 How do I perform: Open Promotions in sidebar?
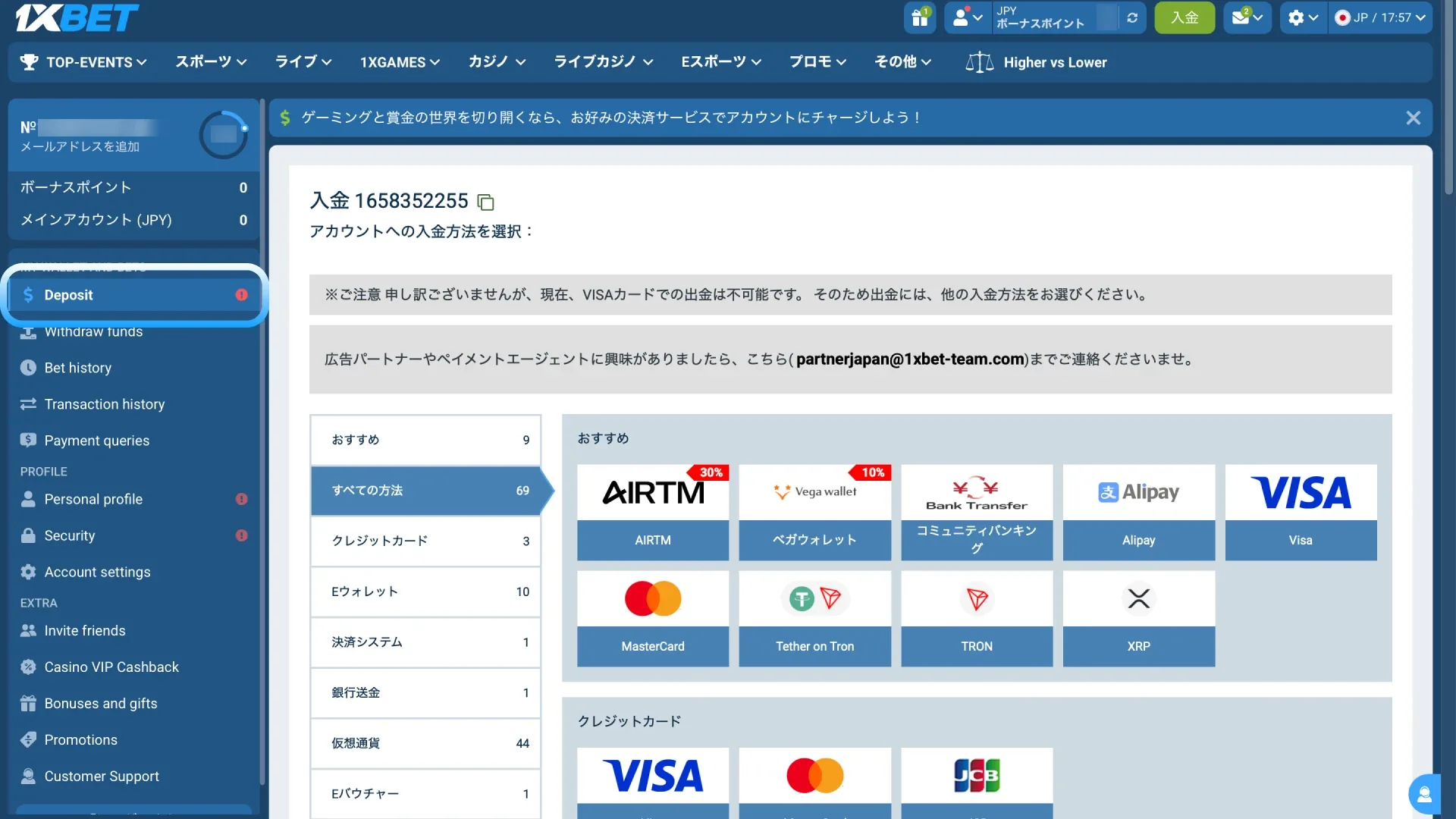tap(134, 740)
